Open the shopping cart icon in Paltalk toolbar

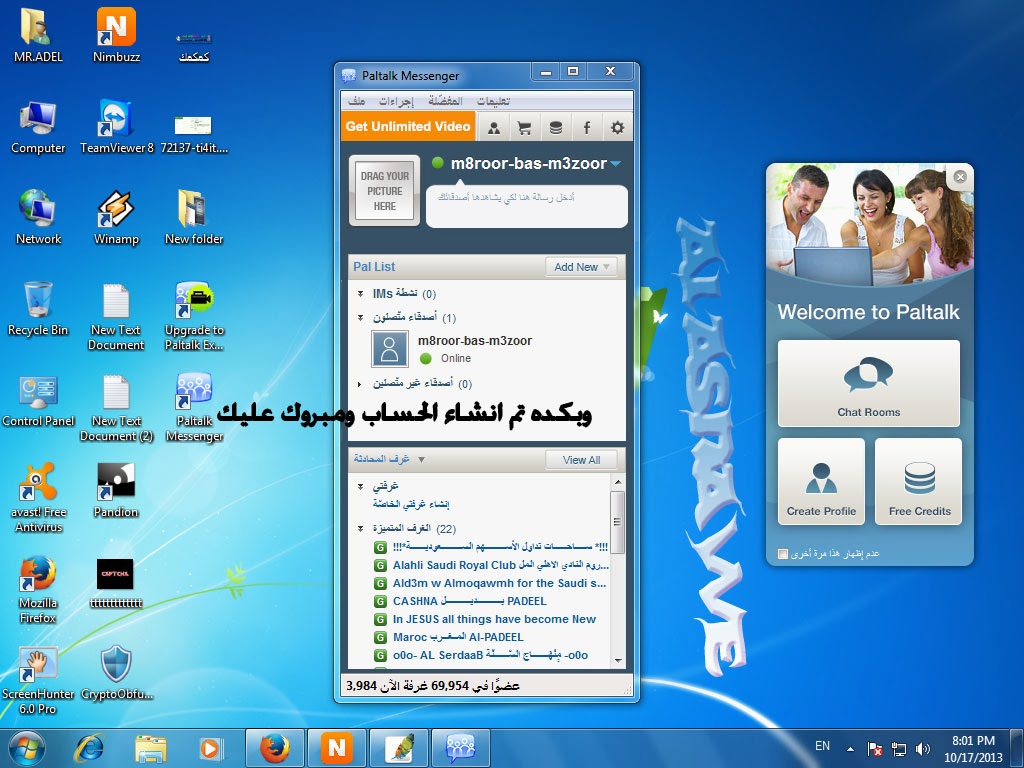[524, 127]
